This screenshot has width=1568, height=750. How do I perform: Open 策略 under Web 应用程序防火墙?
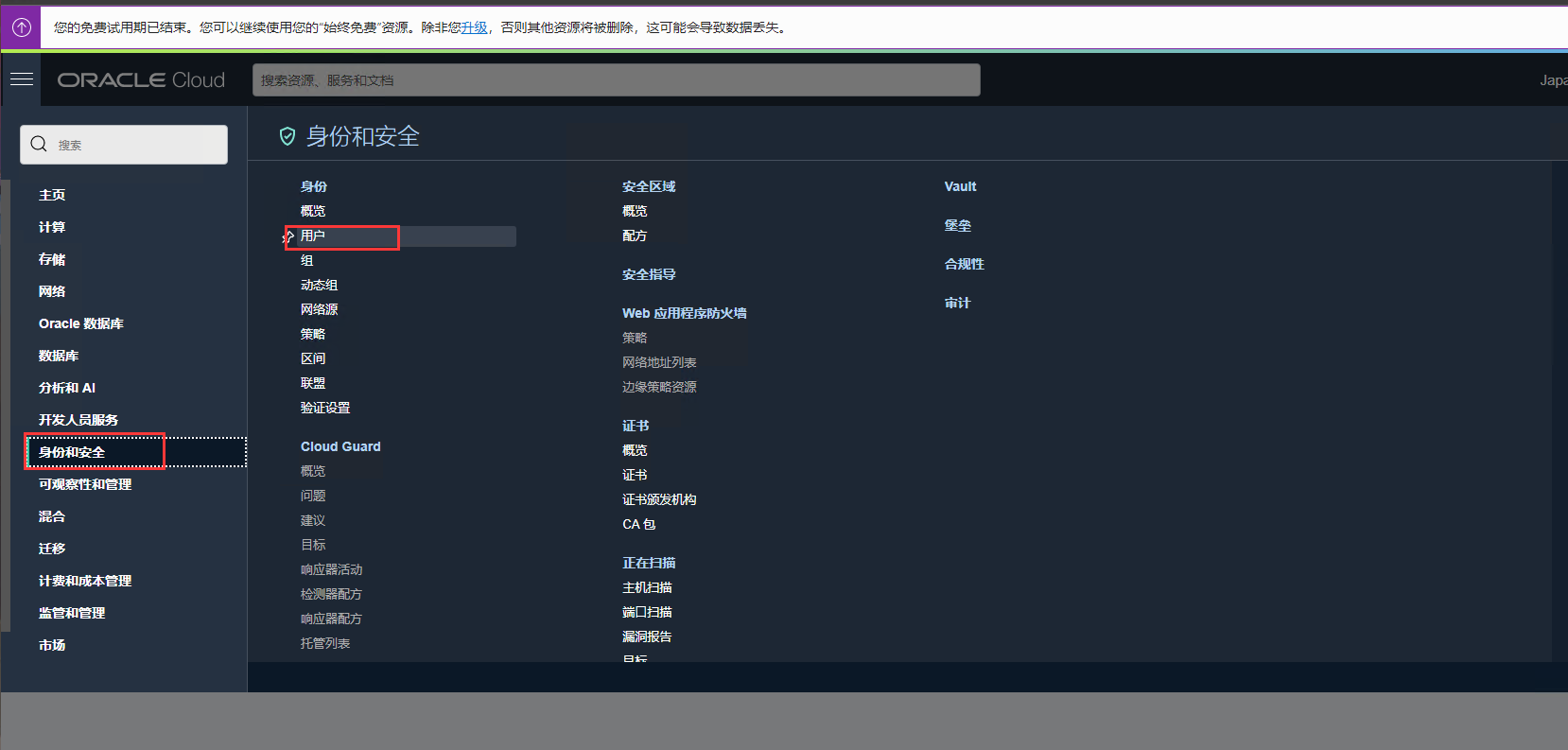coord(635,338)
